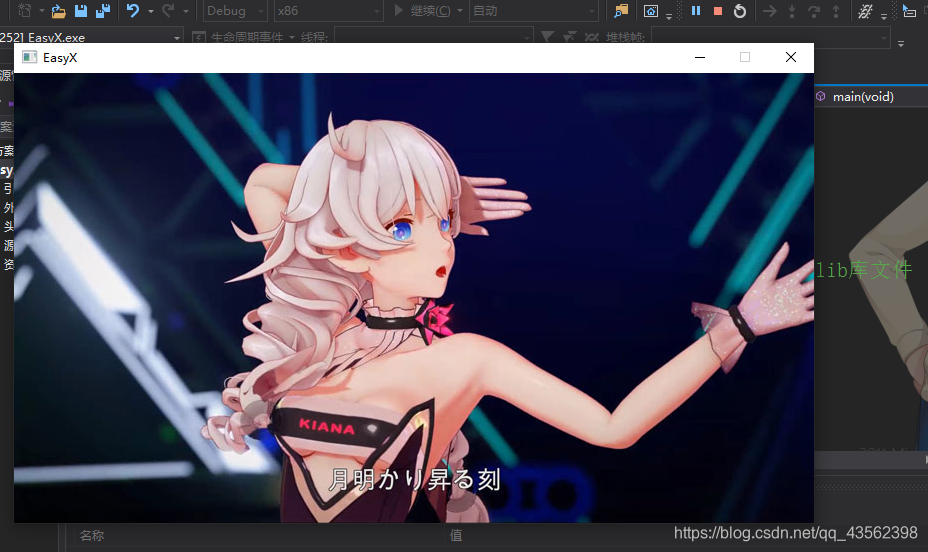
Task: Click the zigzag thread toggle icon beside the funnels
Action: (x=591, y=37)
